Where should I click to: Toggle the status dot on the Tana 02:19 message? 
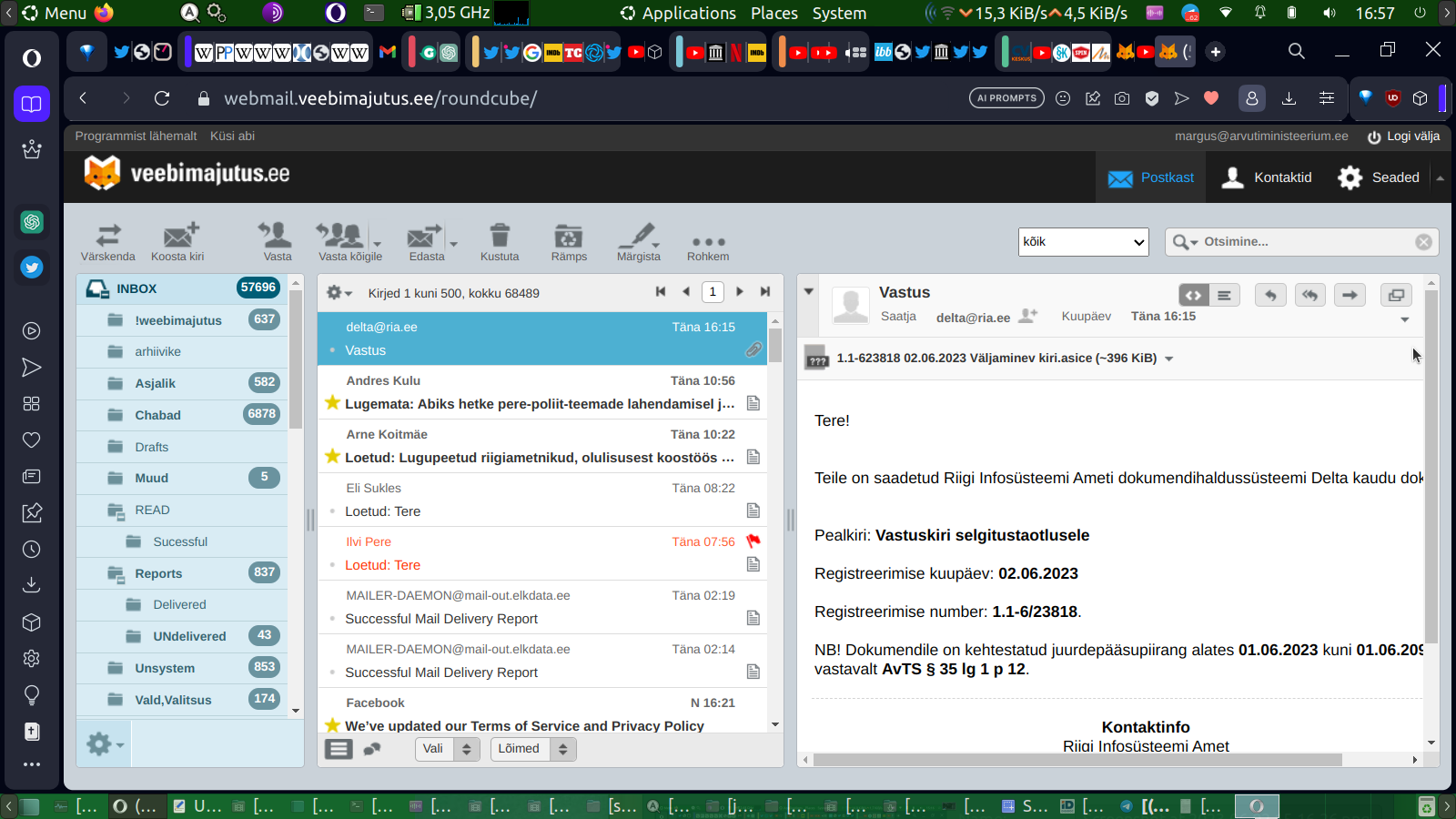point(332,618)
